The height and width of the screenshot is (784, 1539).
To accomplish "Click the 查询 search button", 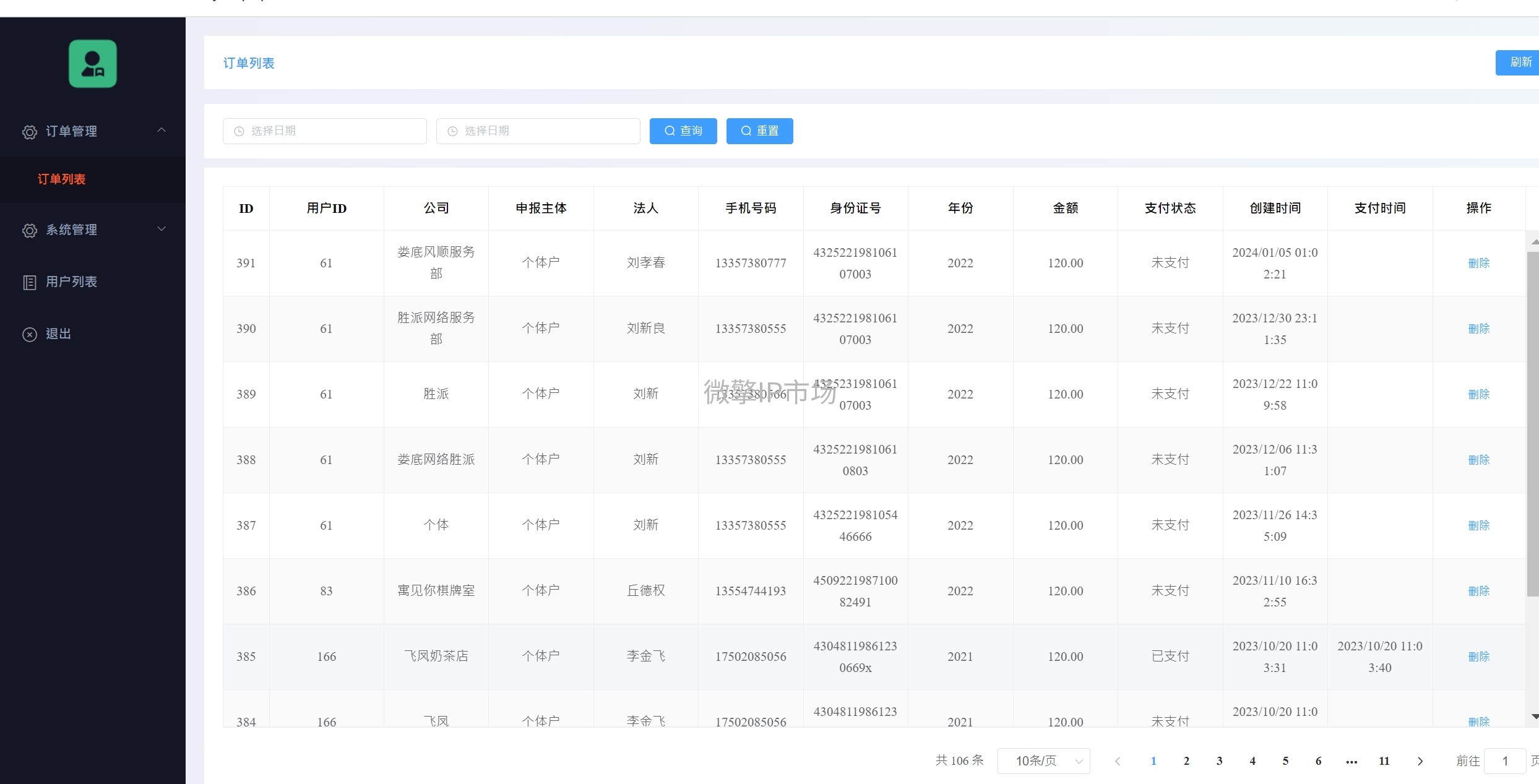I will click(x=683, y=131).
